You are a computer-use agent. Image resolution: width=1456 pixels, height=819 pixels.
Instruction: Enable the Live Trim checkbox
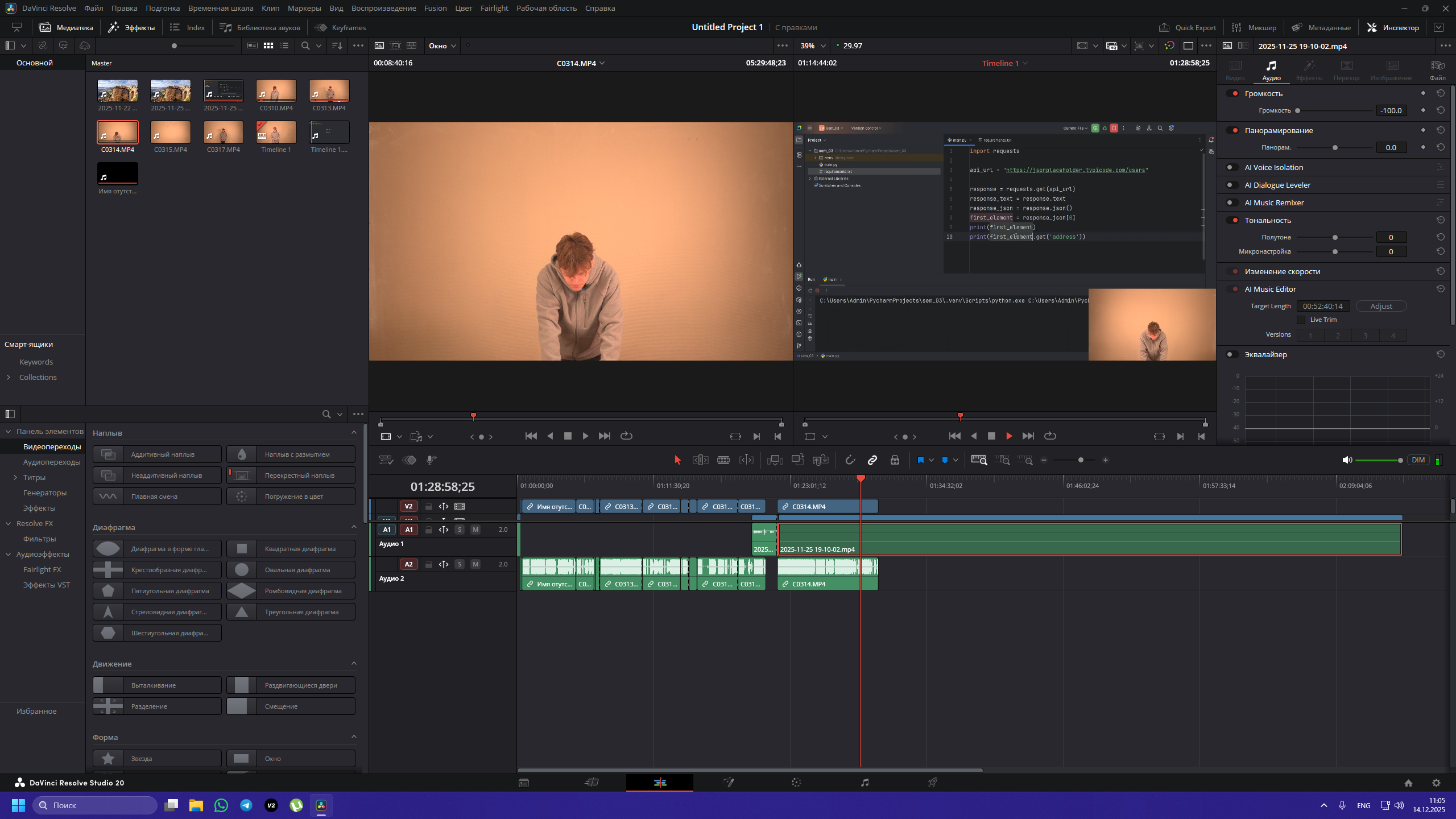[x=1301, y=320]
